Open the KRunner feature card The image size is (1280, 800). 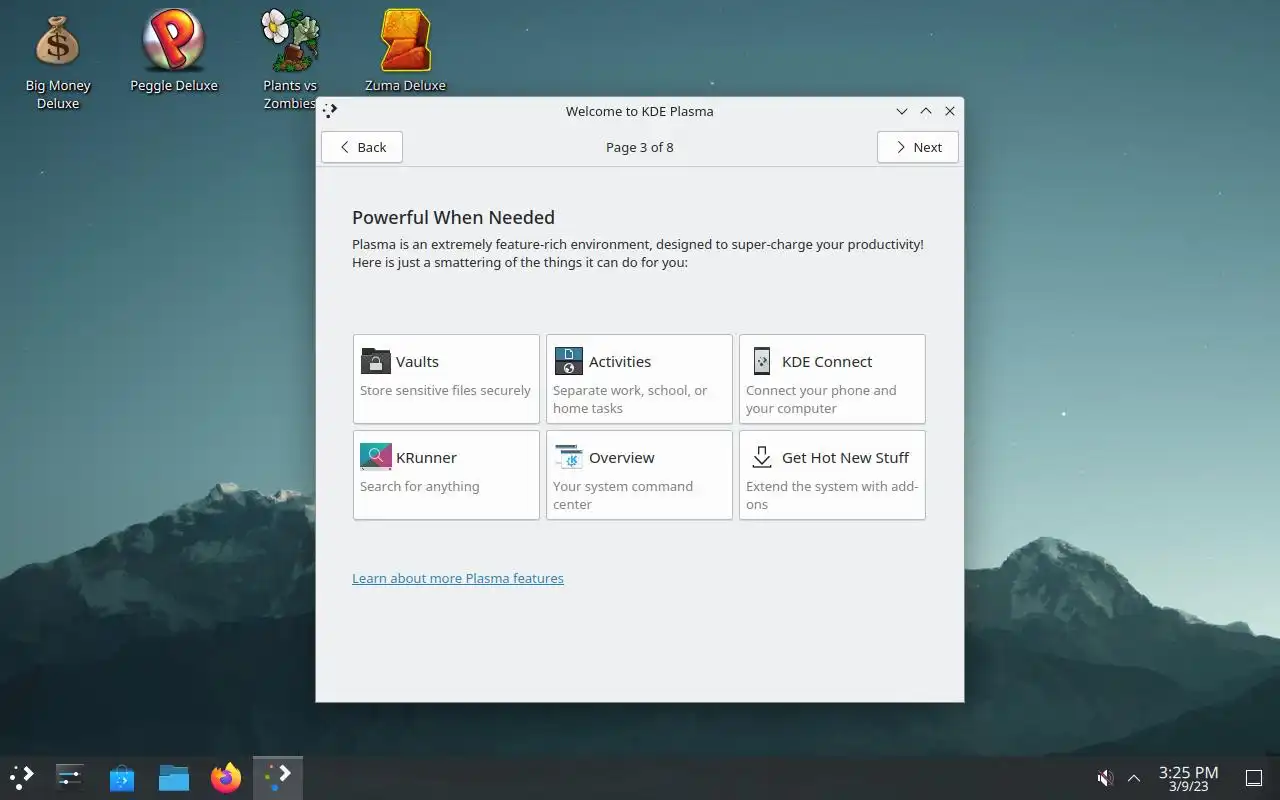(446, 475)
